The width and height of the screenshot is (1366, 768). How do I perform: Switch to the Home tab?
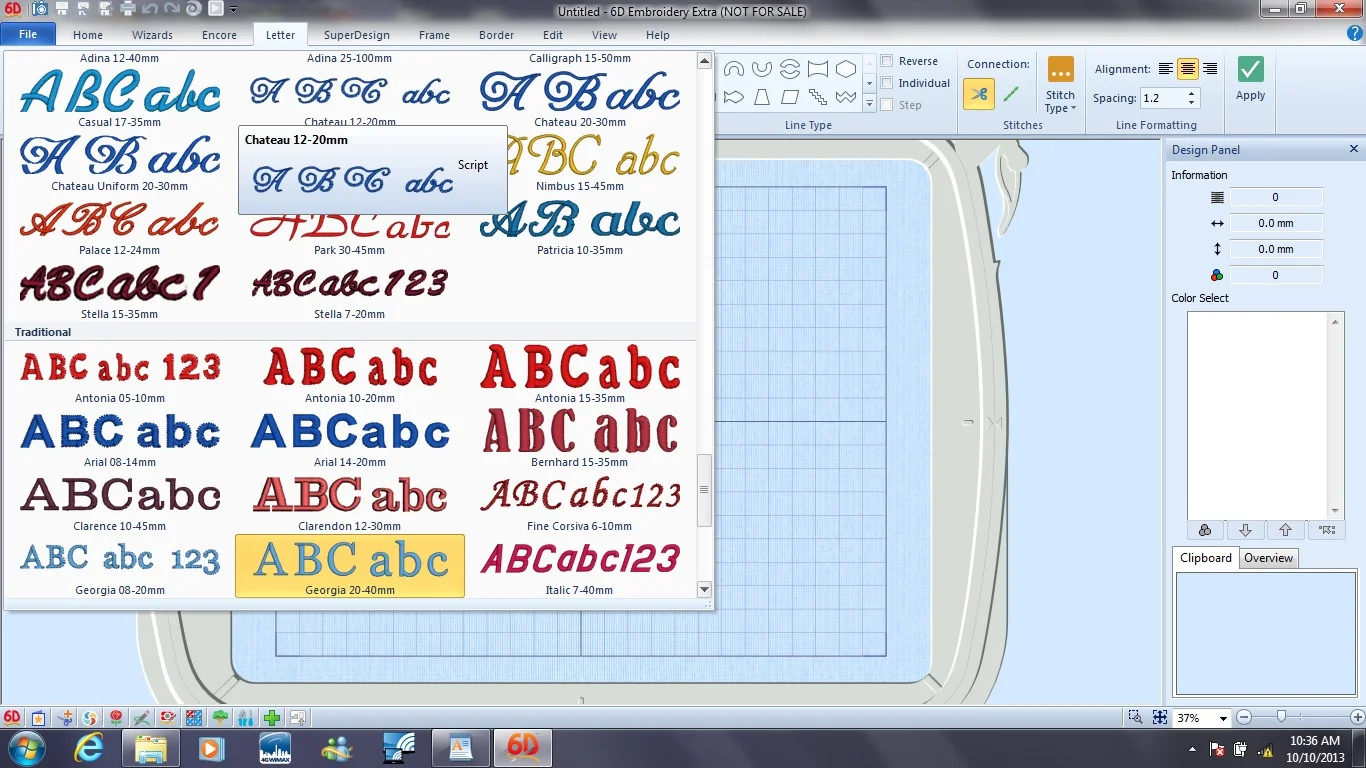tap(88, 35)
